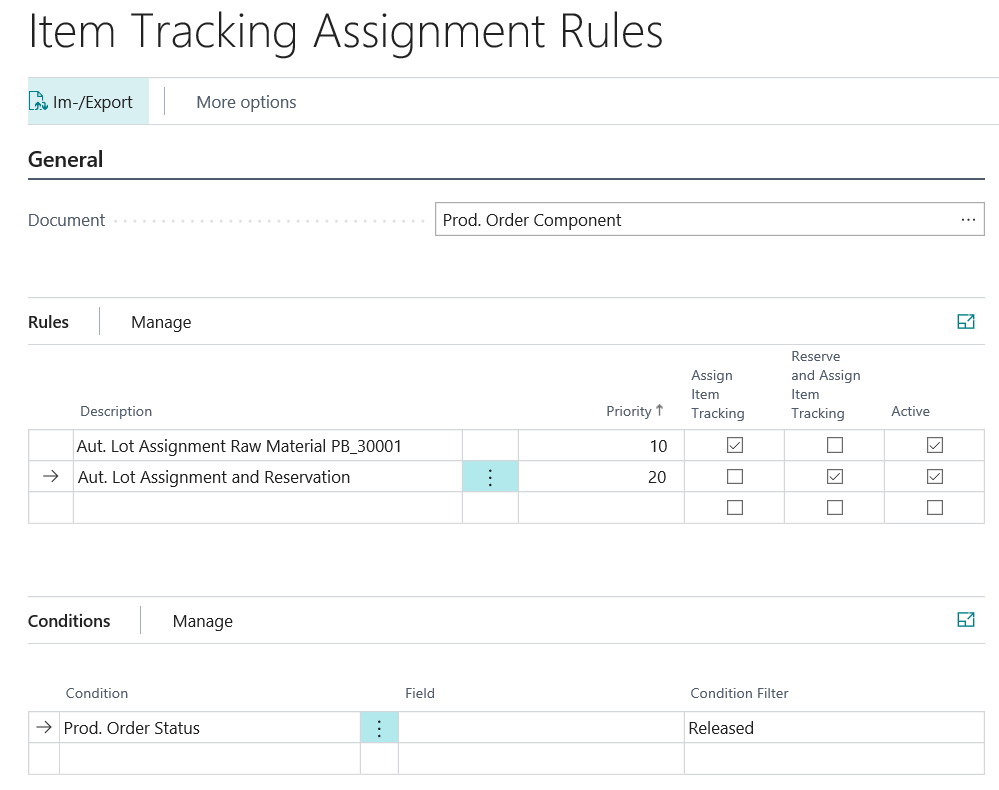Select Aut. Lot Assignment and Reservation description

(268, 477)
